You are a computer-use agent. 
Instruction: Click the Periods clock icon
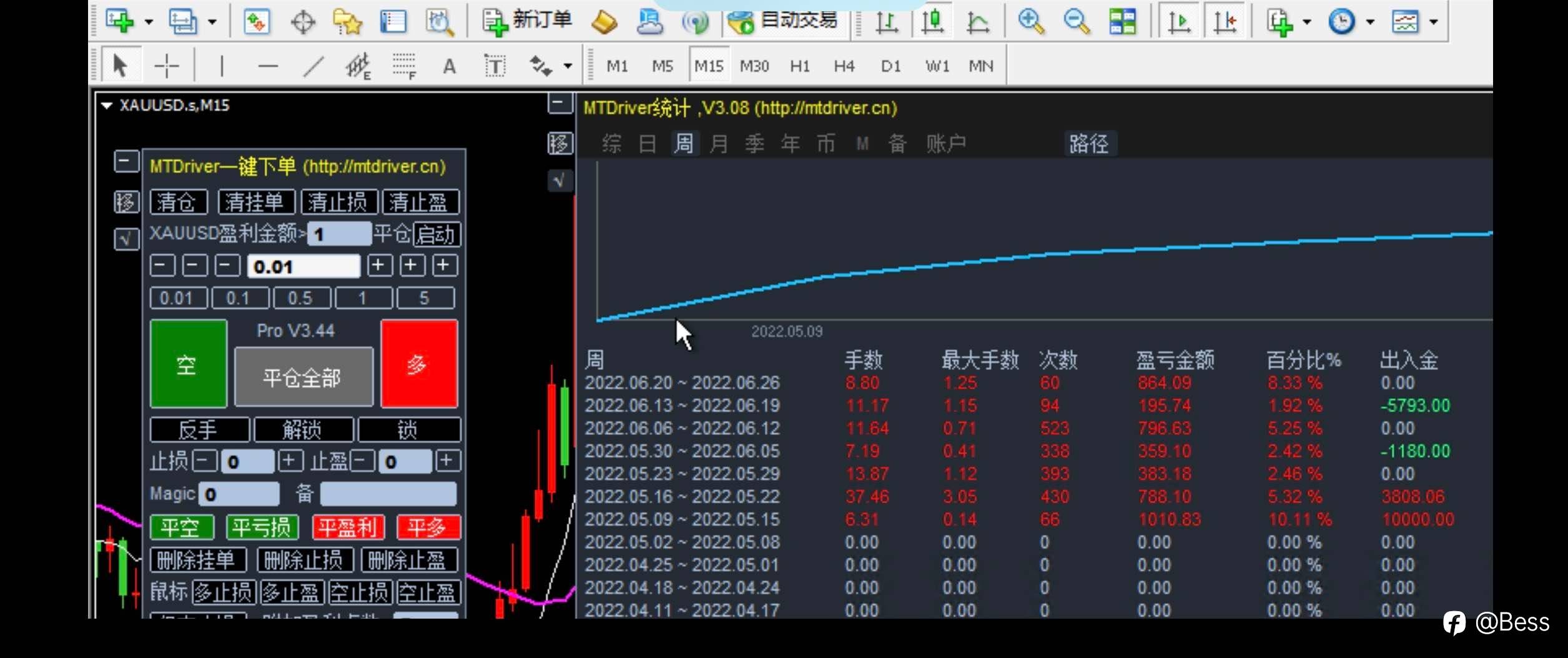(1341, 22)
